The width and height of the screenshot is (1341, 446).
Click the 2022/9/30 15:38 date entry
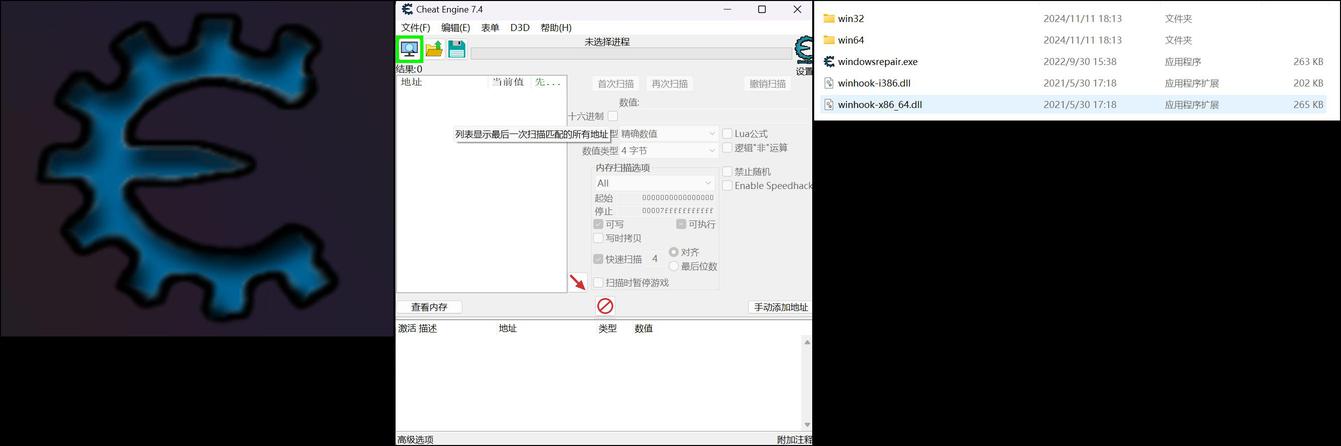pyautogui.click(x=1082, y=61)
